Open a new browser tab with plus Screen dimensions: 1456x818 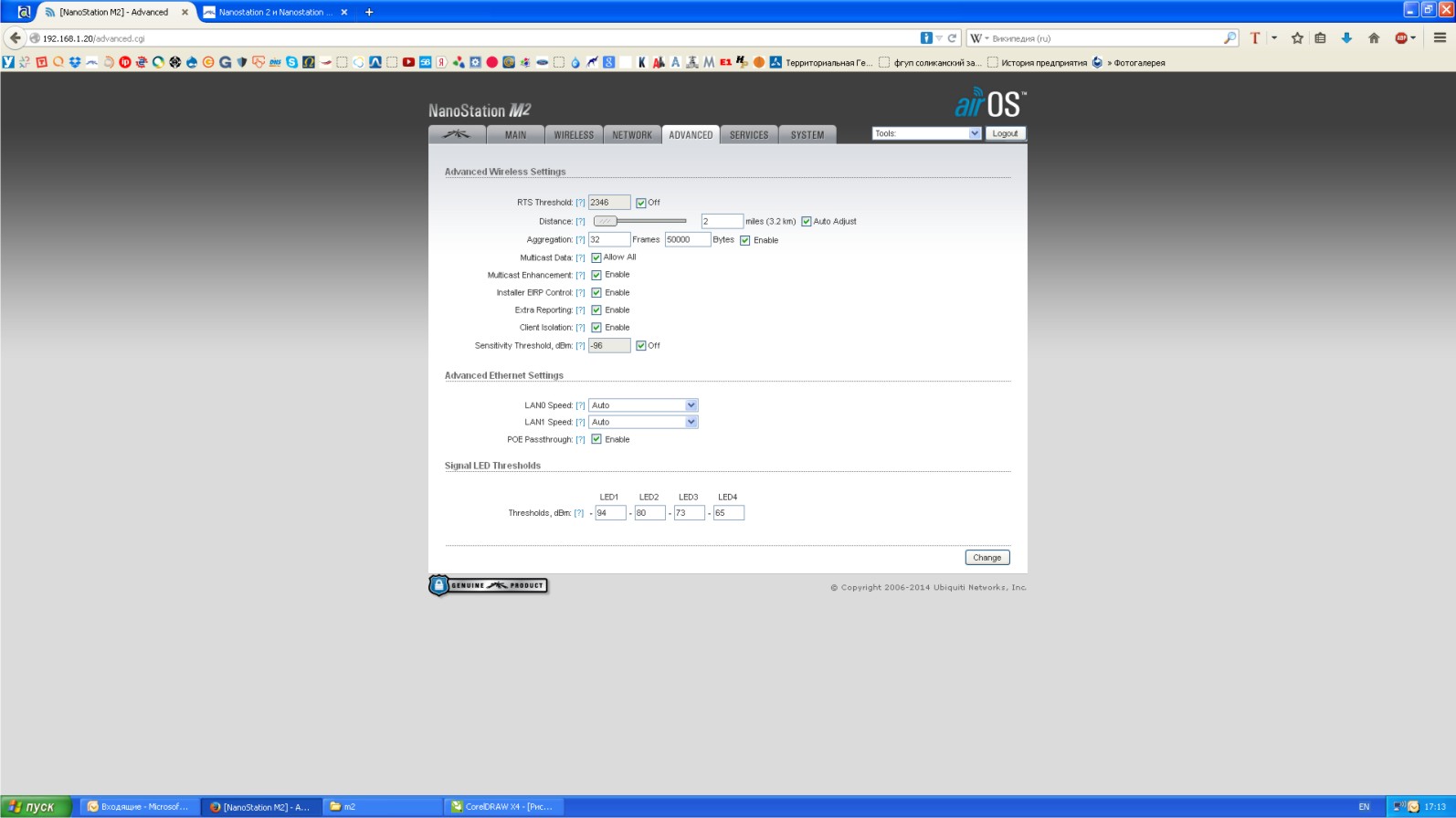point(369,12)
